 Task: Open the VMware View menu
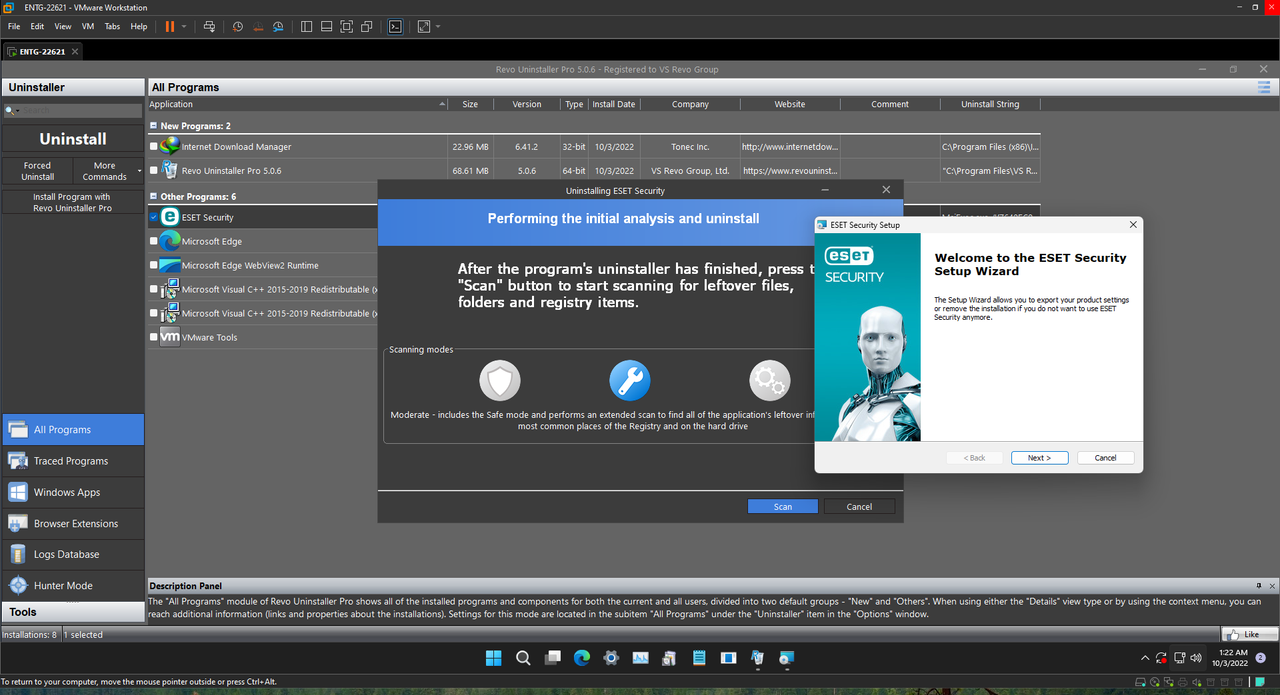[63, 26]
